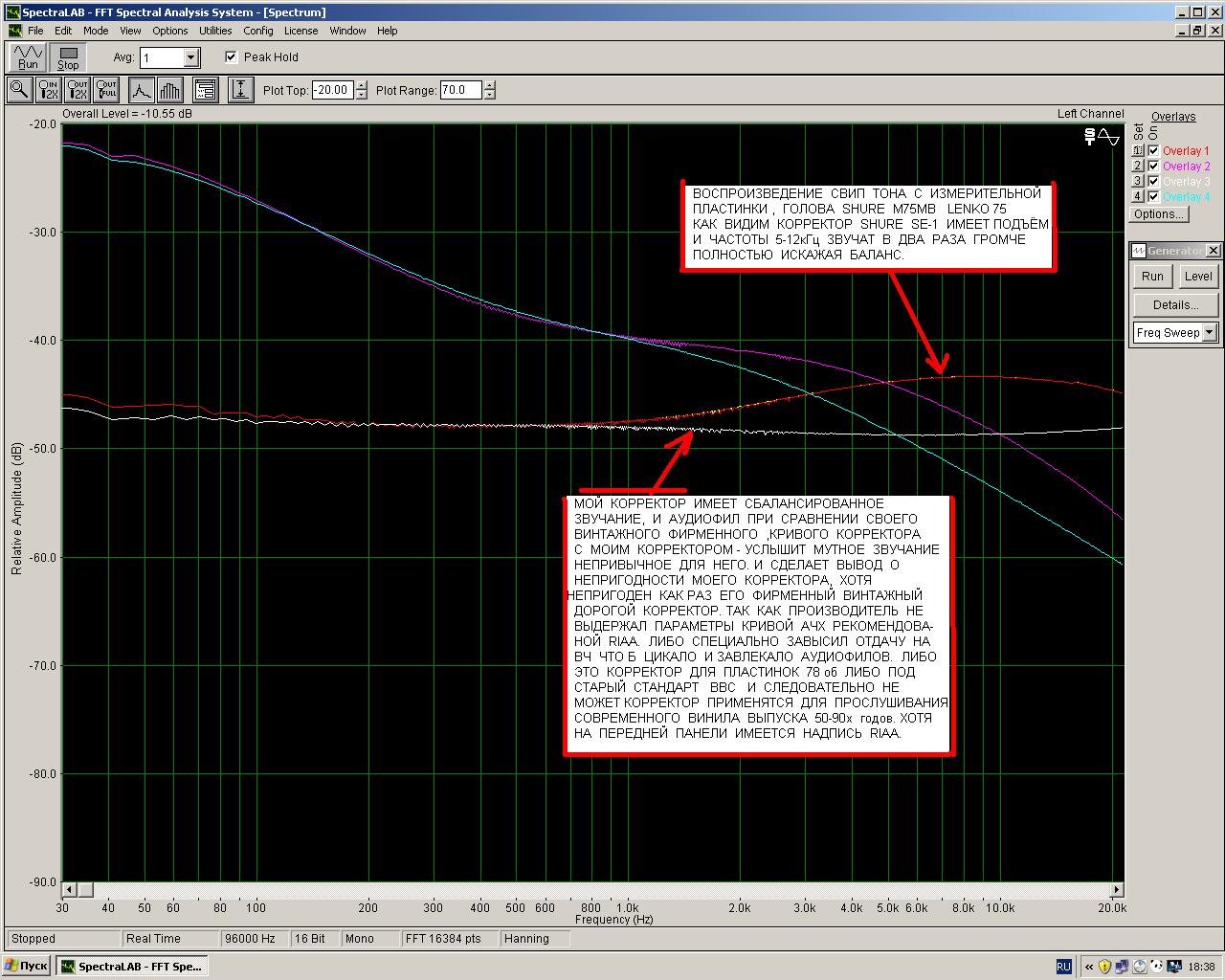Screen dimensions: 1225x980
Task: Toggle Overlay 4 visibility checkbox
Action: (x=1153, y=197)
